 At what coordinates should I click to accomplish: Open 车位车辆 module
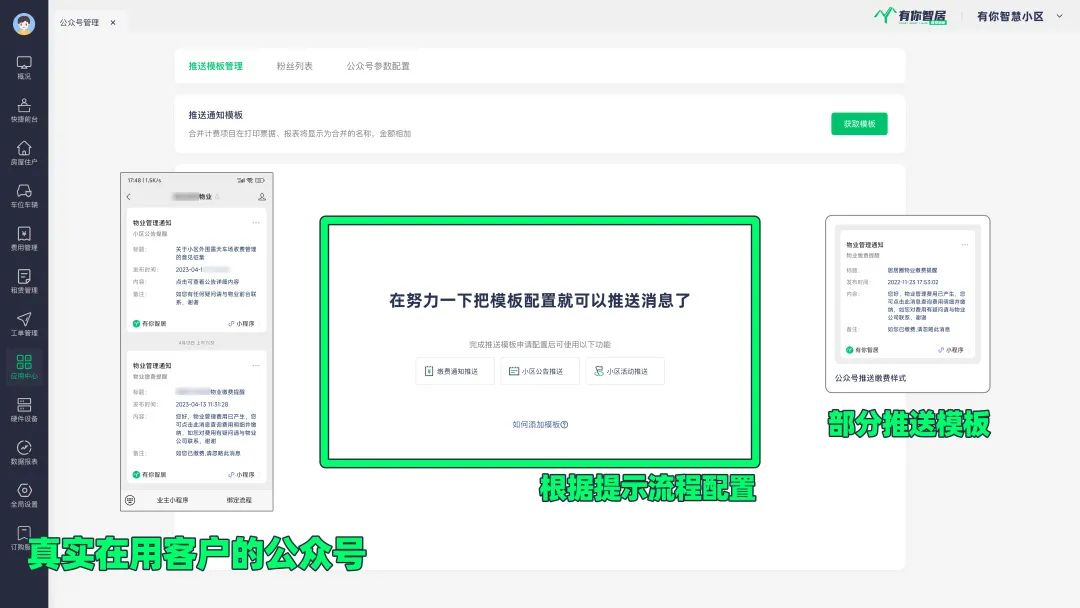[24, 196]
